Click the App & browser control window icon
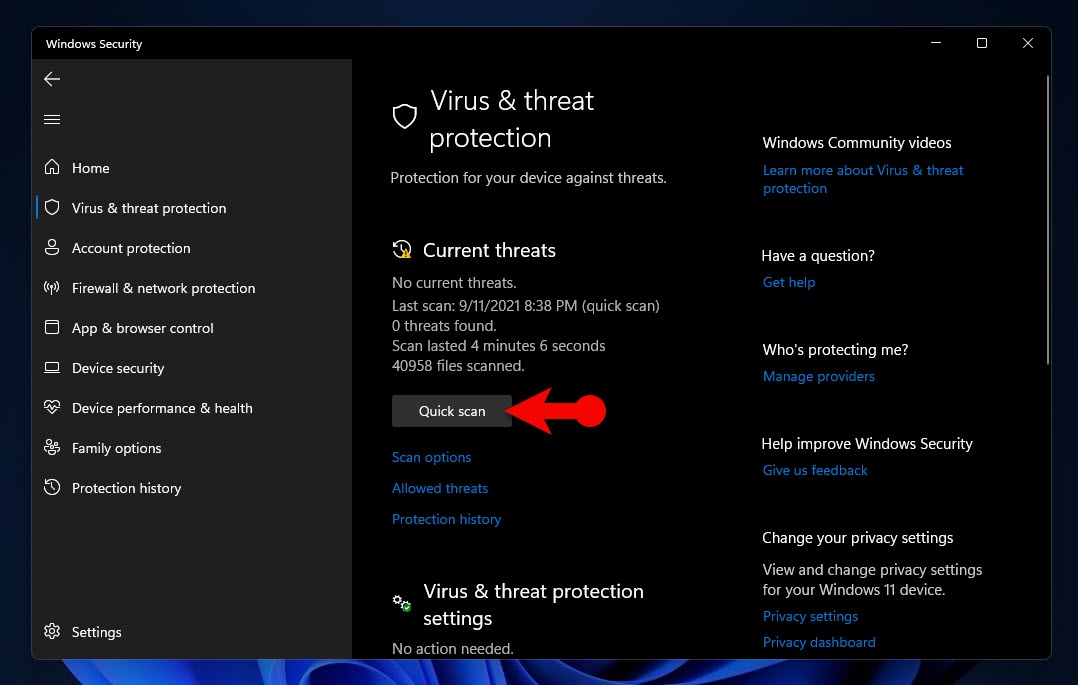This screenshot has width=1078, height=685. [x=52, y=327]
